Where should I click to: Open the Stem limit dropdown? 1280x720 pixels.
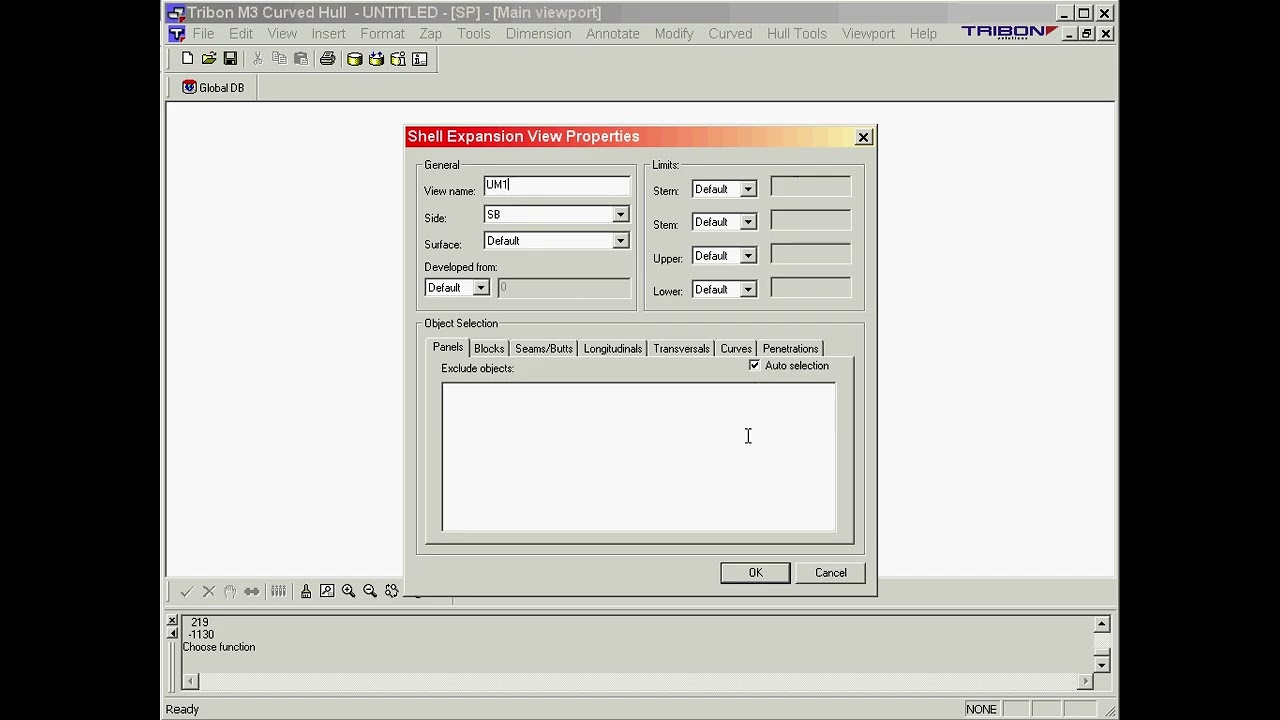tap(747, 223)
